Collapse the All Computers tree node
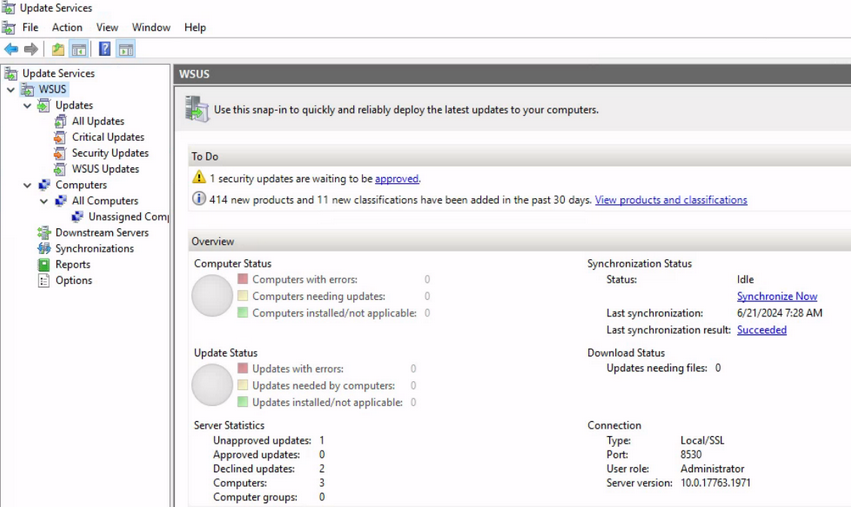Image resolution: width=851 pixels, height=507 pixels. (44, 201)
